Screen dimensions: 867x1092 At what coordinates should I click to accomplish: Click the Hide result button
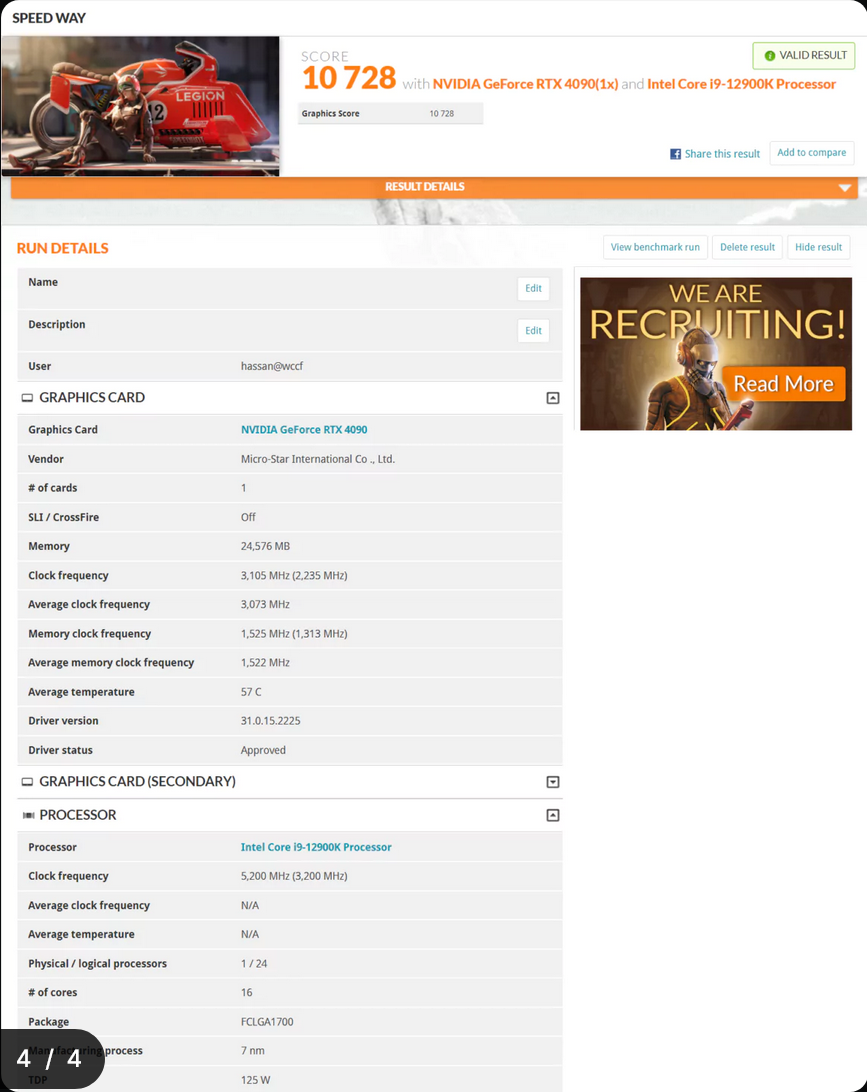pos(818,247)
